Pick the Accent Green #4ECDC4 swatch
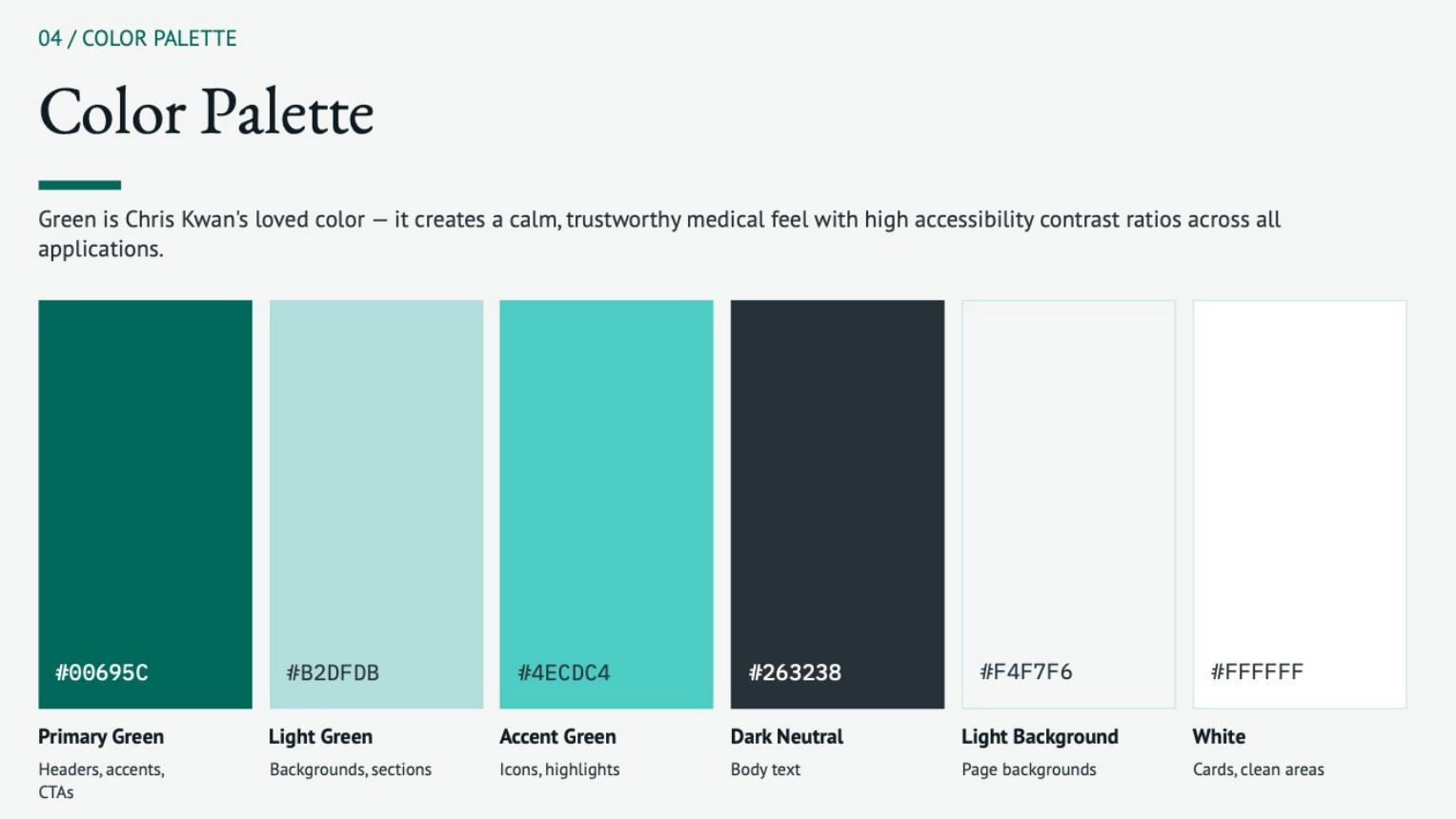1456x819 pixels. pos(606,504)
